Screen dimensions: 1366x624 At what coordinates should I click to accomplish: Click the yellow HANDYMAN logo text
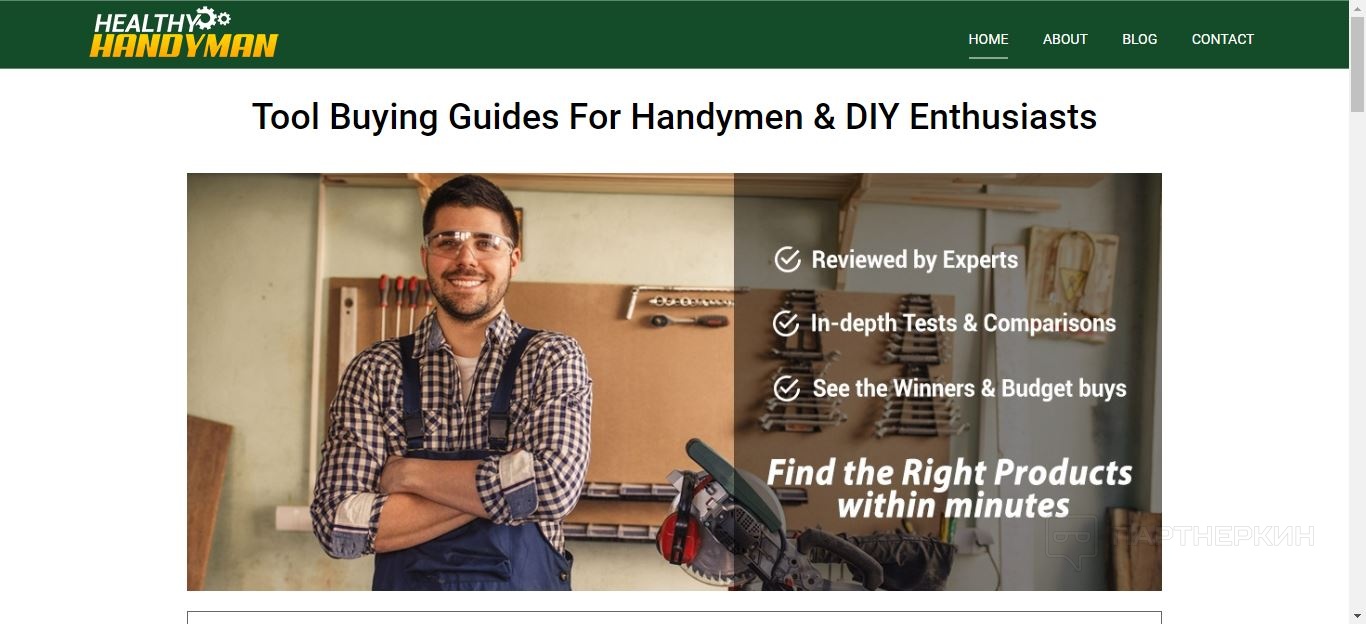tap(184, 45)
